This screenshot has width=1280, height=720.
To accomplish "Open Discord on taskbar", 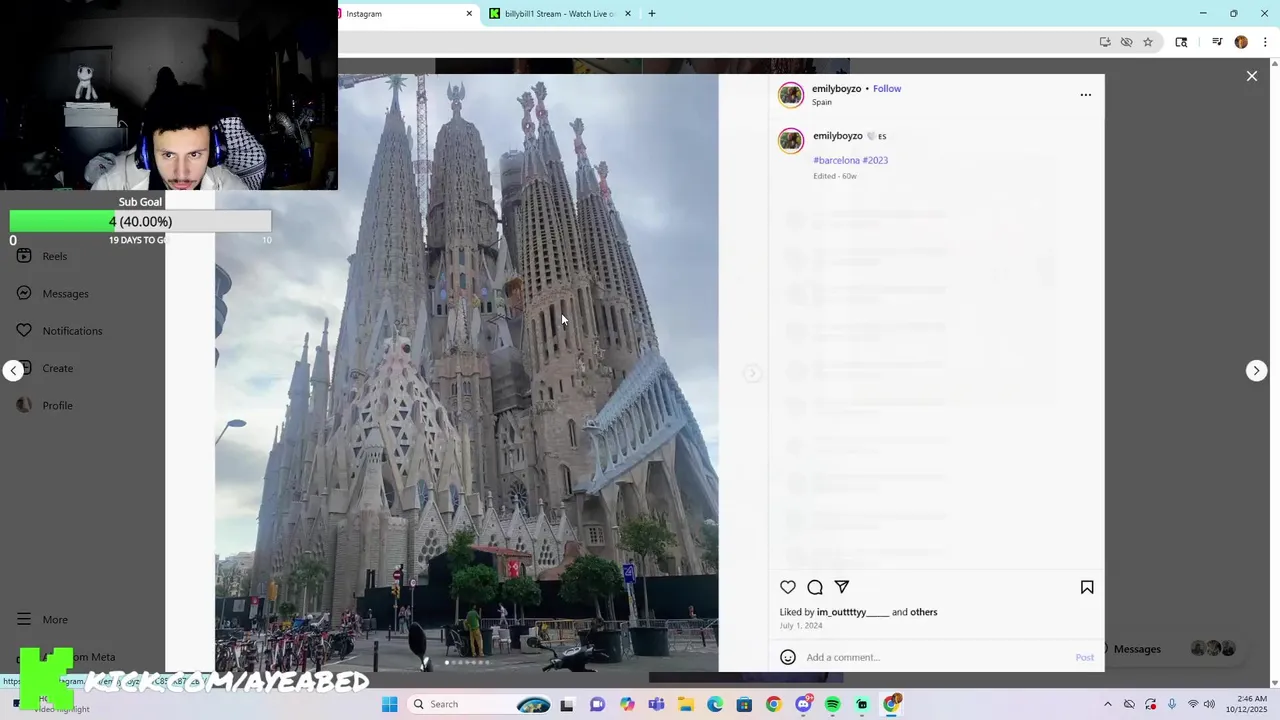I will pos(803,704).
